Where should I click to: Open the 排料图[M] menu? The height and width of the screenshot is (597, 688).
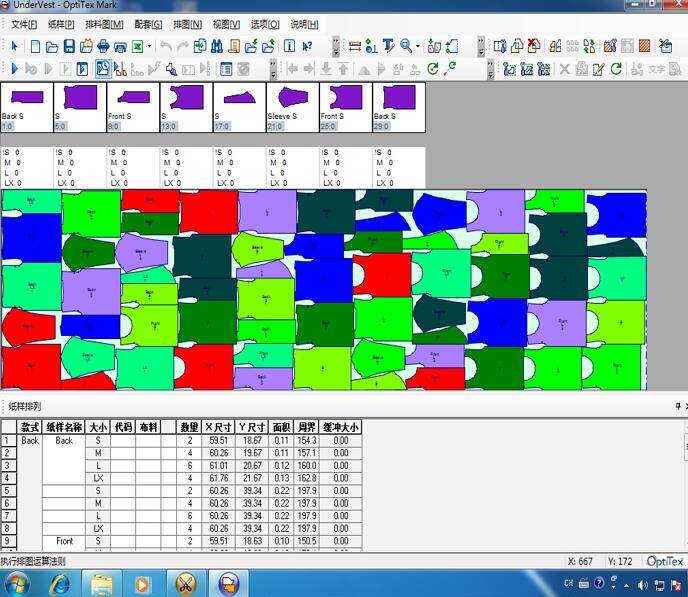coord(104,25)
